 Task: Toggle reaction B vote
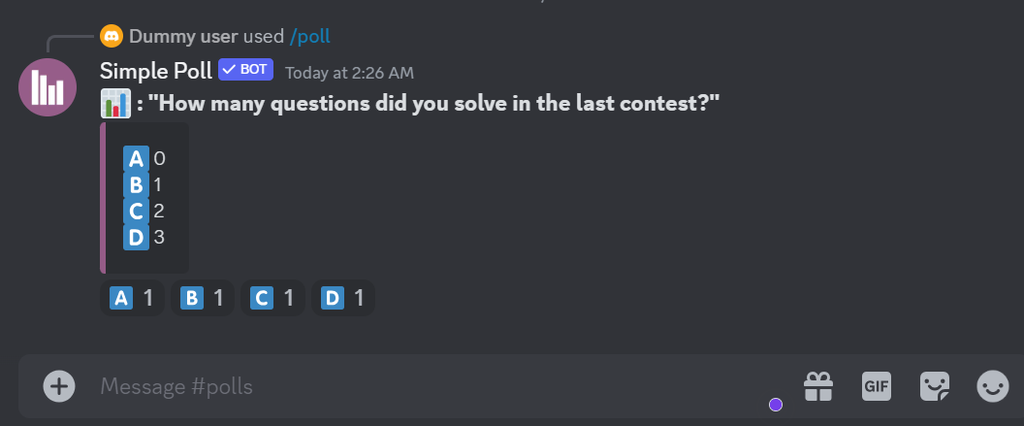202,298
